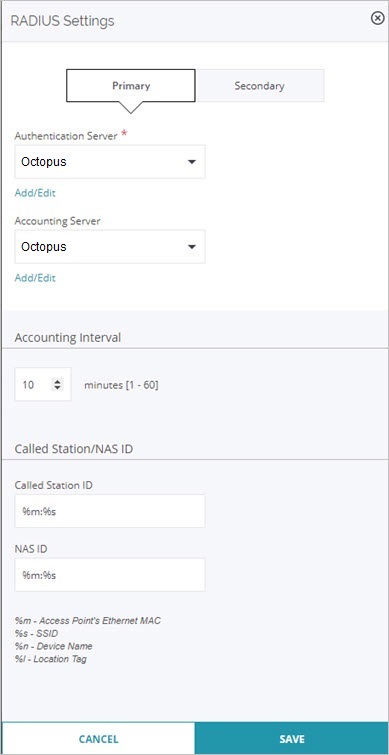Image resolution: width=389 pixels, height=755 pixels.
Task: Increase the Accounting Interval with up arrow
Action: coord(57,381)
